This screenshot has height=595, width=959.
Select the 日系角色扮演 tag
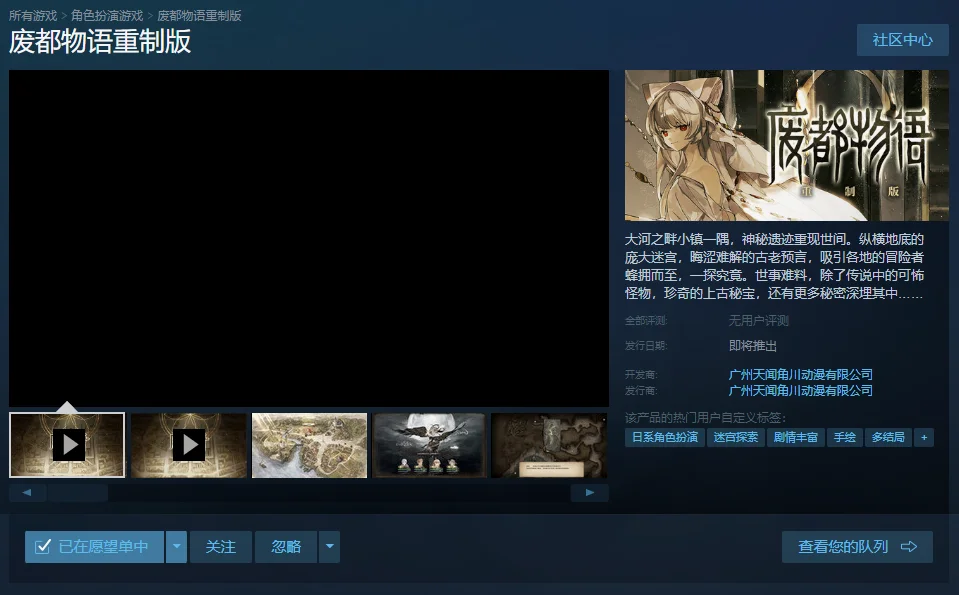point(664,437)
